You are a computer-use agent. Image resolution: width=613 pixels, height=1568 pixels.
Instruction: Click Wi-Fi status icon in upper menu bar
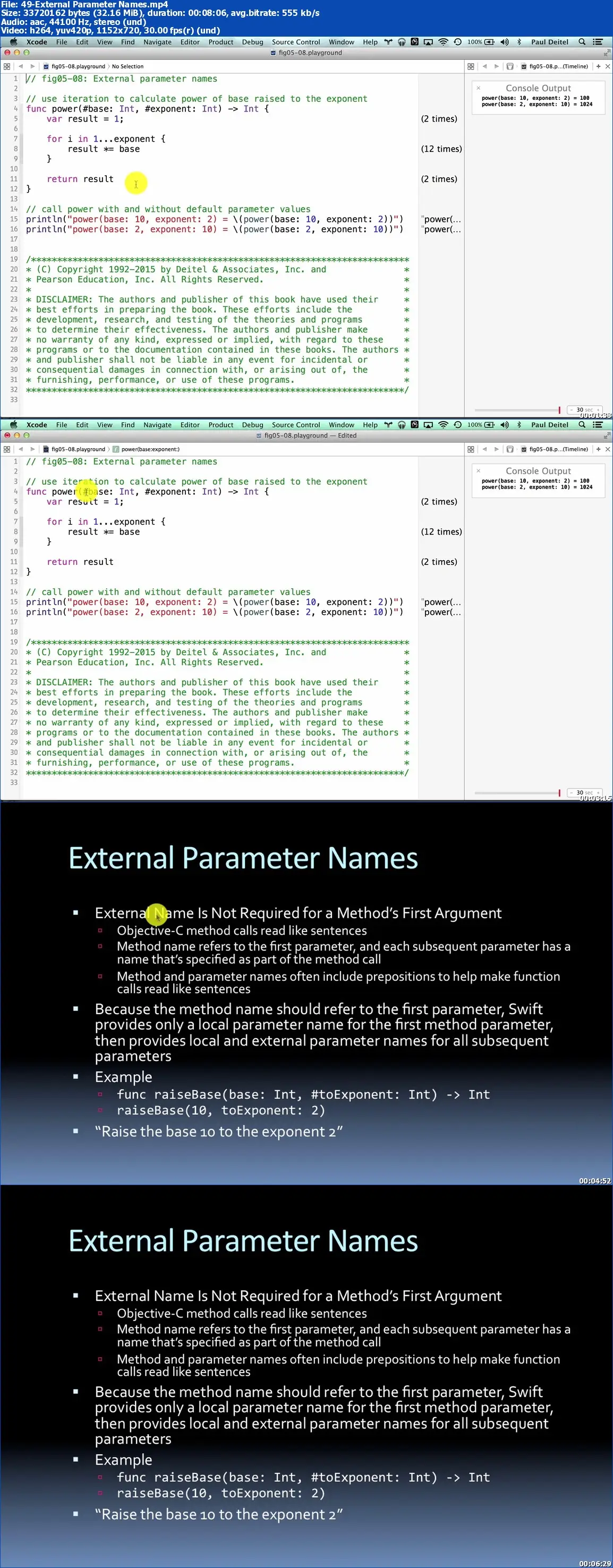pos(443,42)
